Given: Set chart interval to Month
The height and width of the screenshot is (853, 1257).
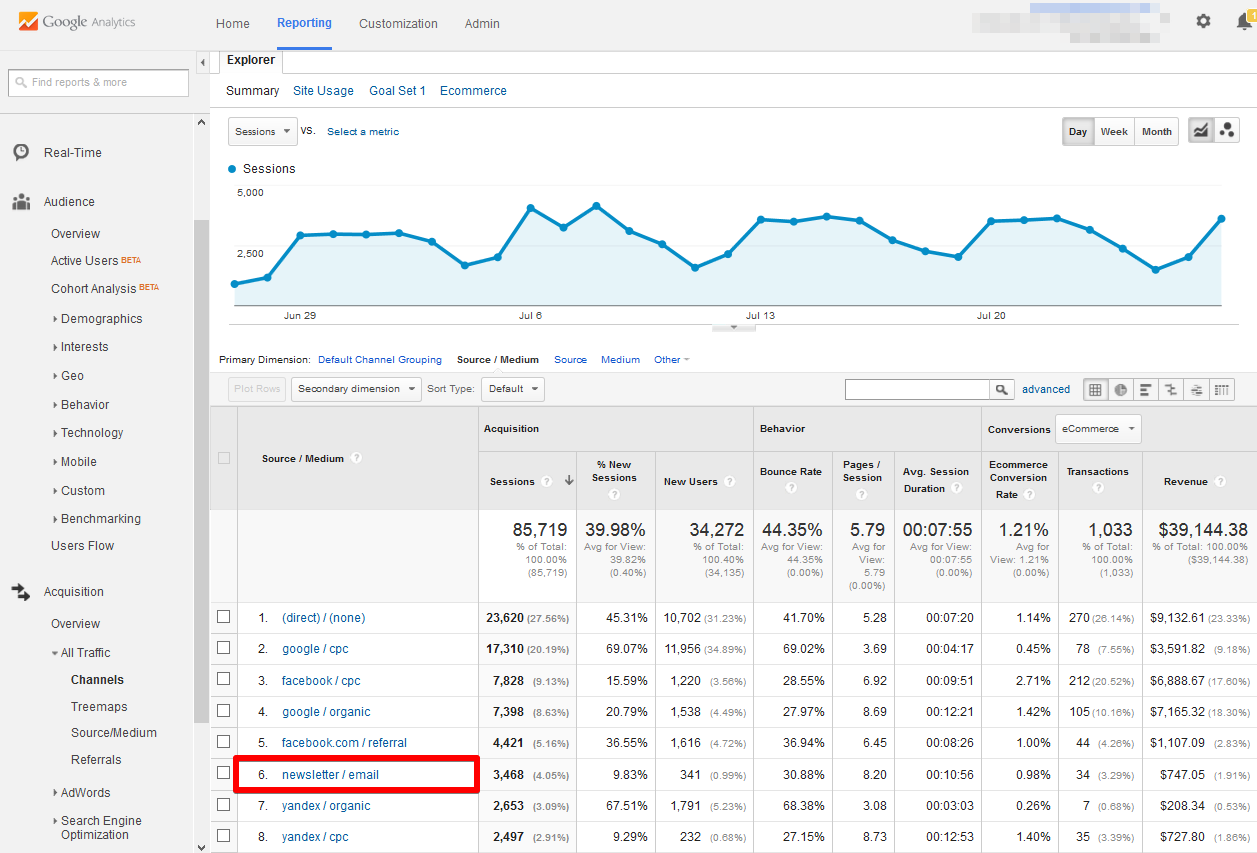Looking at the screenshot, I should (1157, 131).
